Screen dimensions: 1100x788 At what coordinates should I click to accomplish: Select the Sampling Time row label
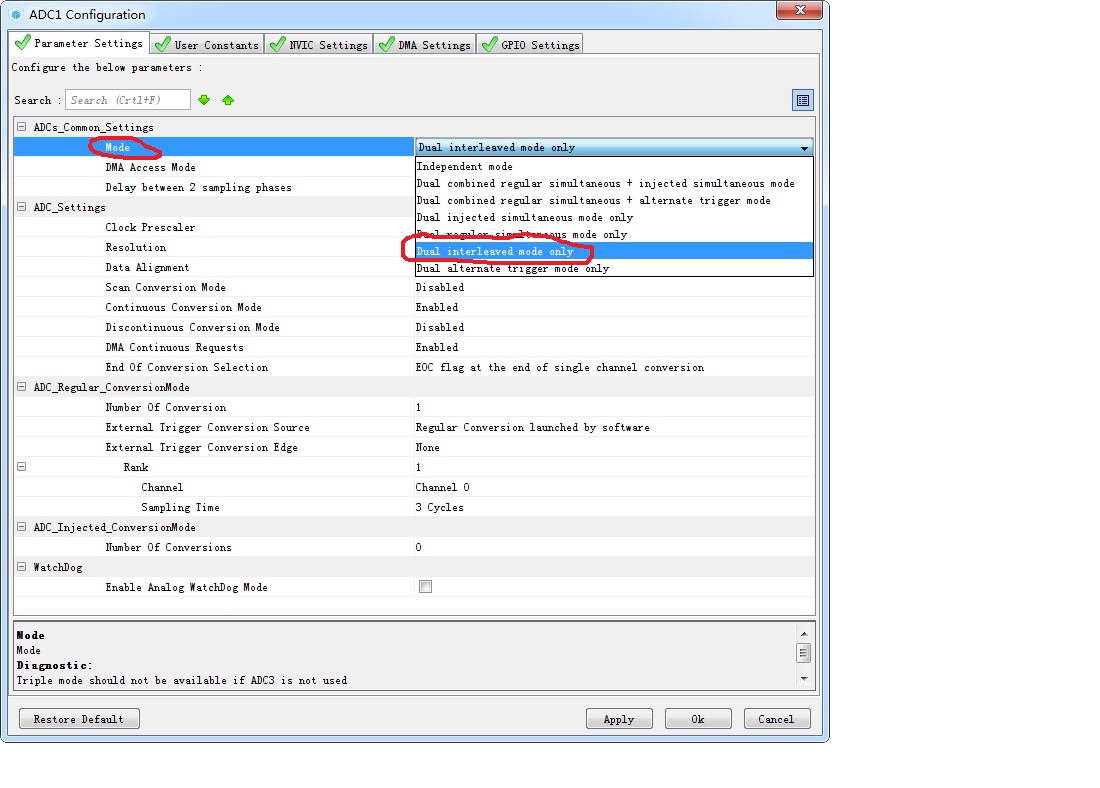coord(180,507)
